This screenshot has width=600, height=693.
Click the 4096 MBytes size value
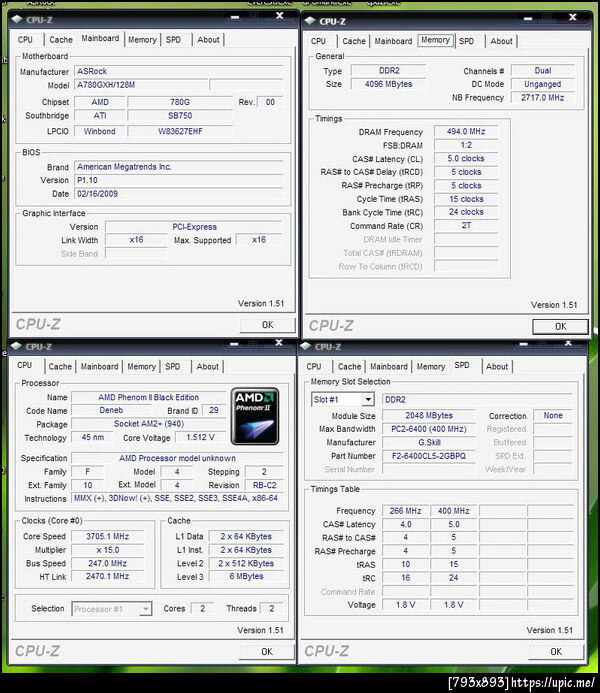[388, 84]
